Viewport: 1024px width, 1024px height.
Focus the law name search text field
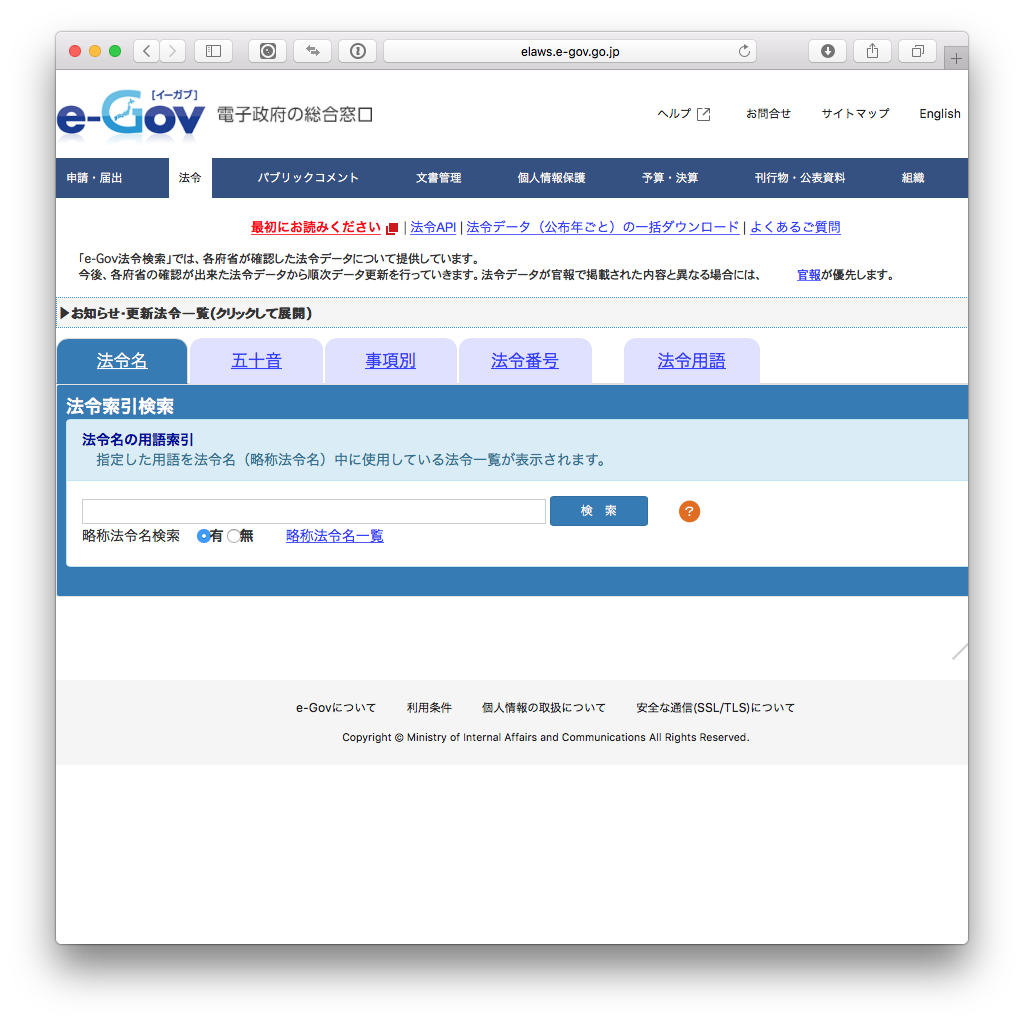click(x=313, y=511)
